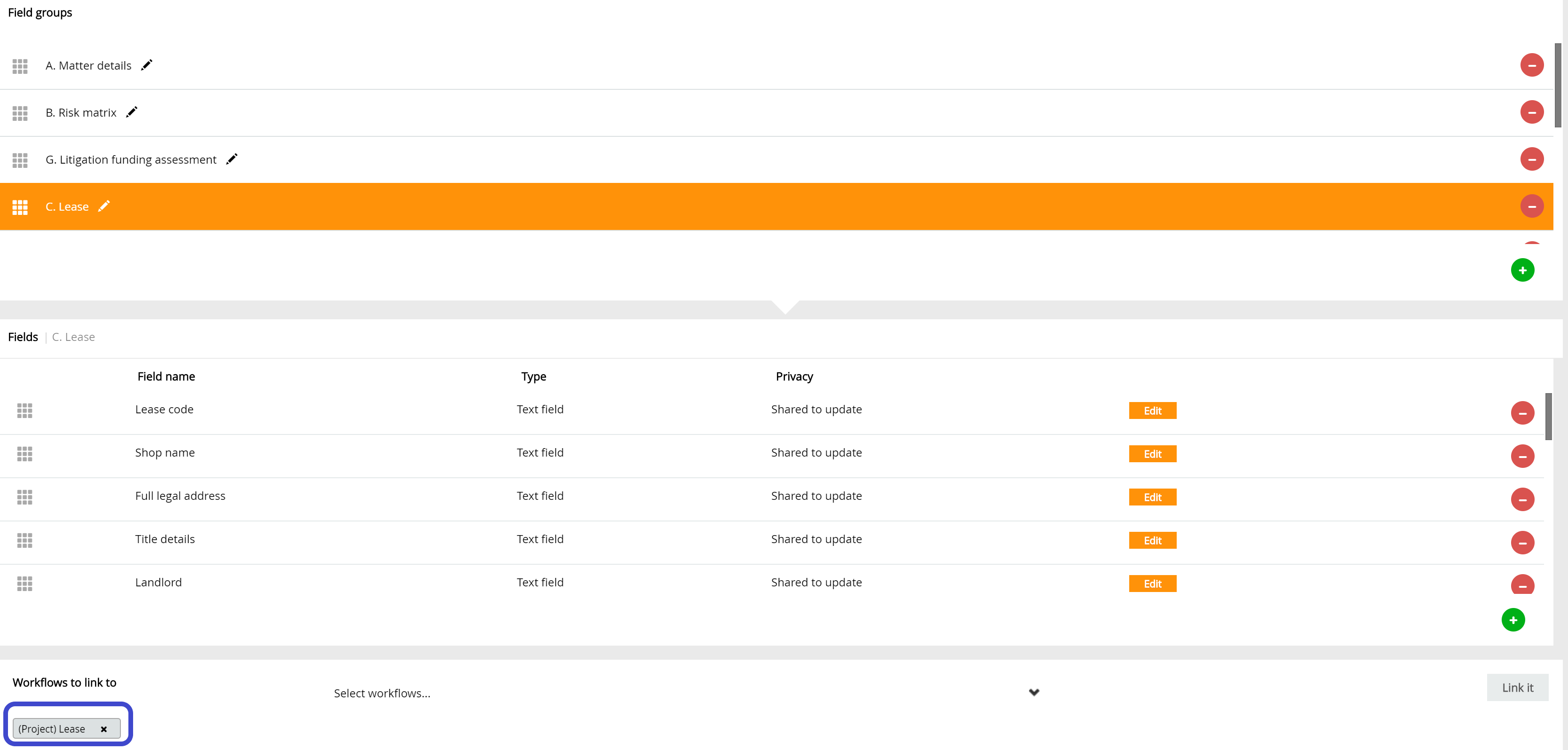Click the Shop name field name

click(x=165, y=453)
